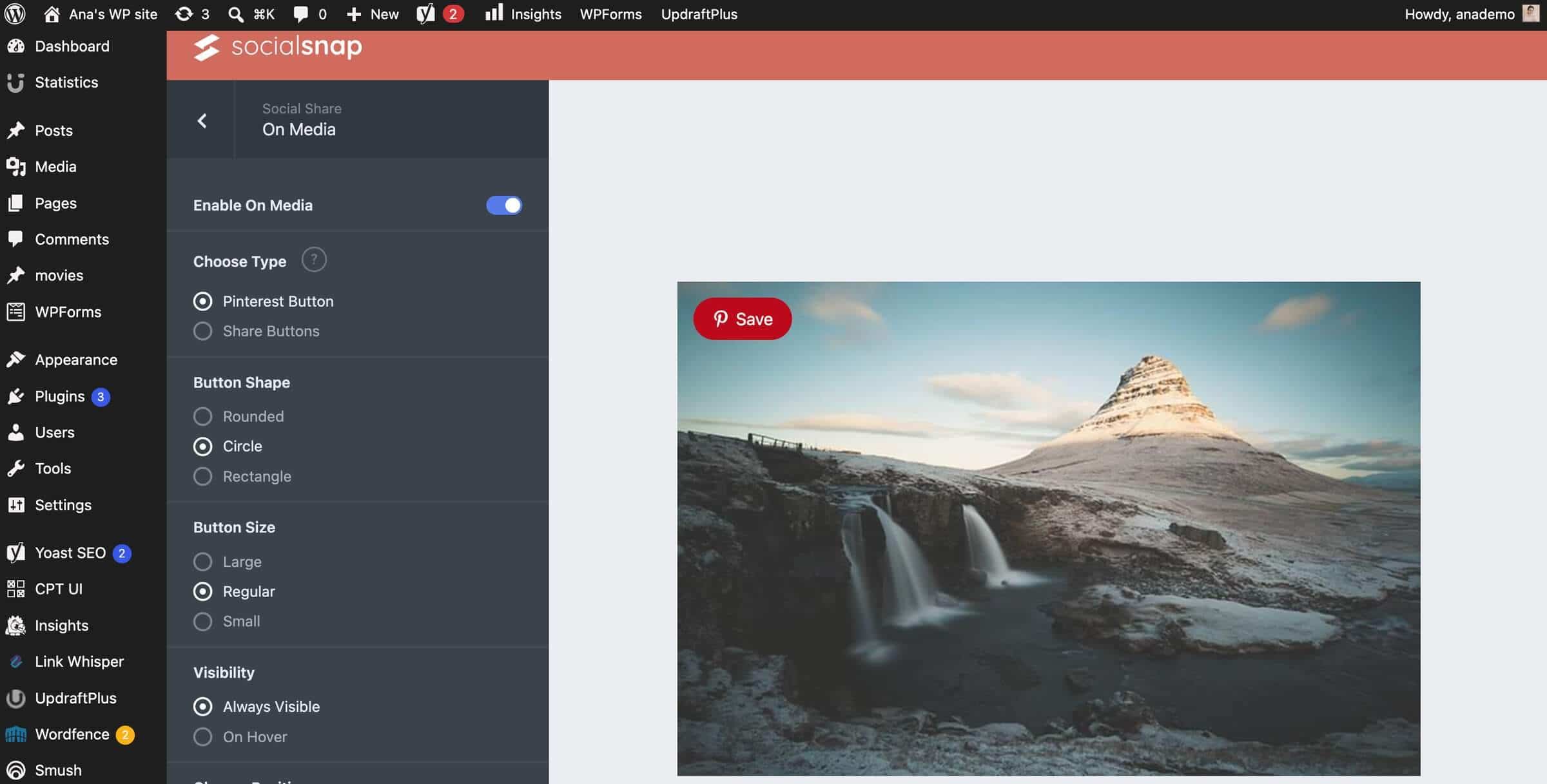Open the Yoast SEO sidebar menu
This screenshot has width=1547, height=784.
[x=70, y=553]
